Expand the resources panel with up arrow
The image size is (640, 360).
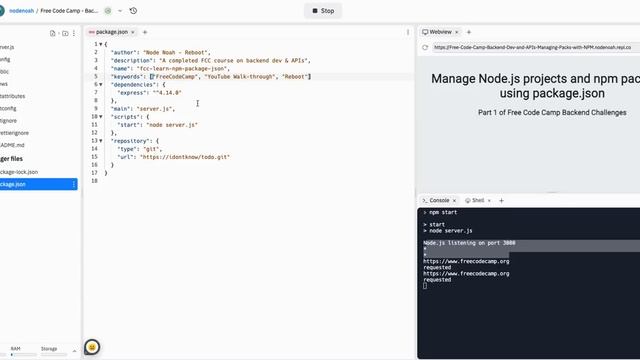click(74, 351)
